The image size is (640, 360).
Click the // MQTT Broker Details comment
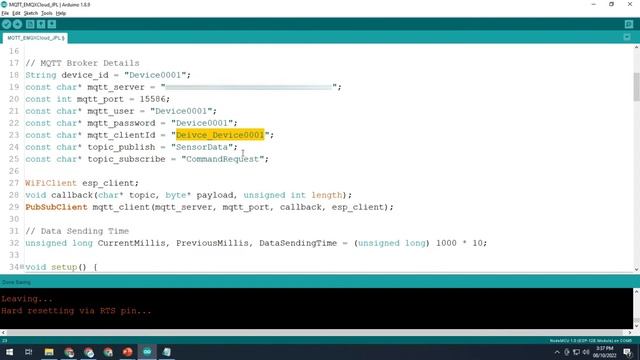pos(82,63)
